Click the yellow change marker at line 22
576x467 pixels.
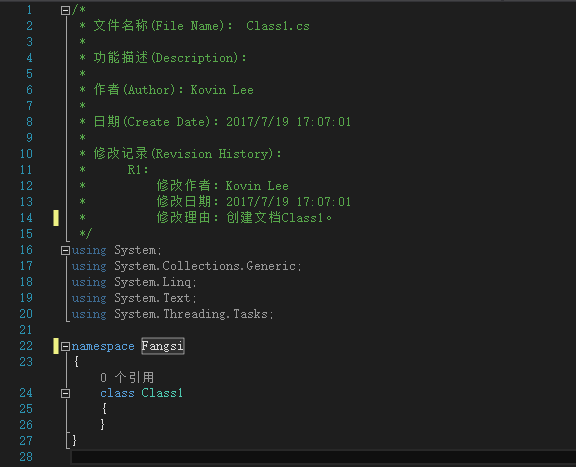56,346
